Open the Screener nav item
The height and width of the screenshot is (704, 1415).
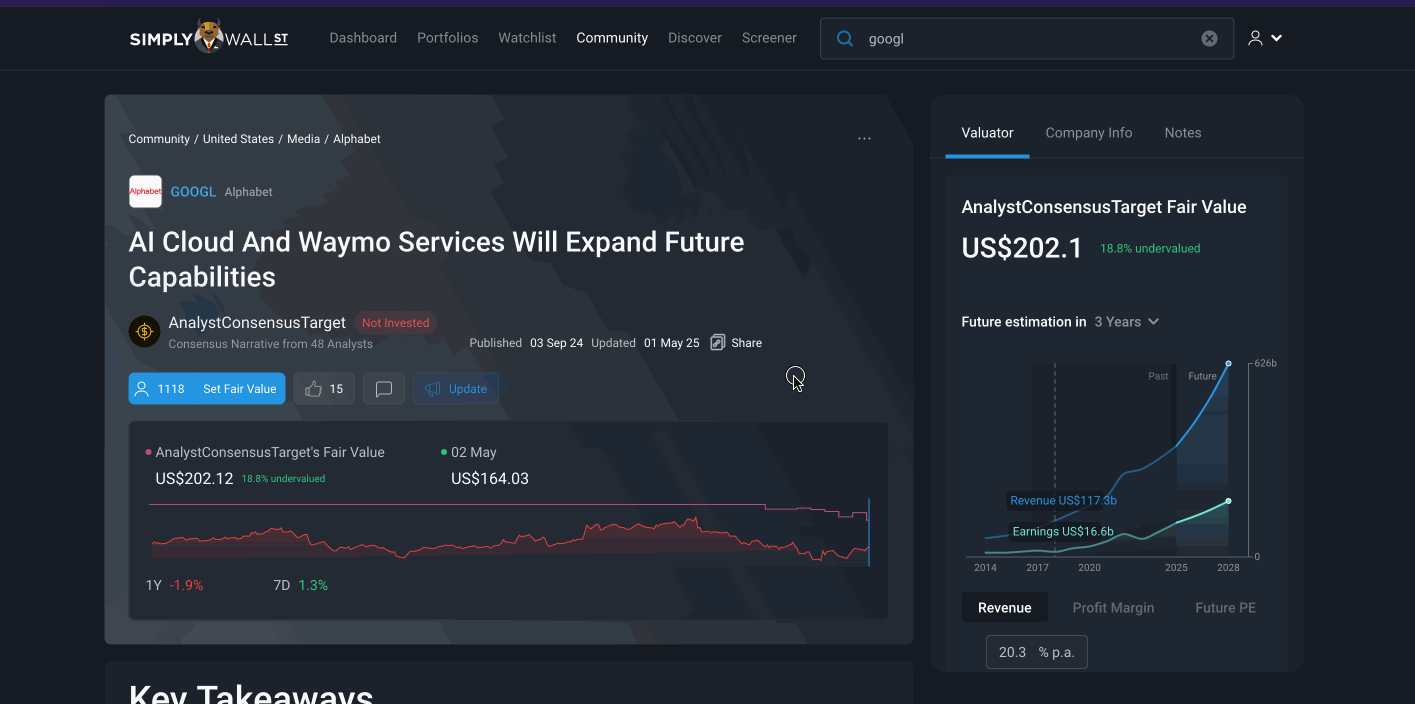(769, 38)
